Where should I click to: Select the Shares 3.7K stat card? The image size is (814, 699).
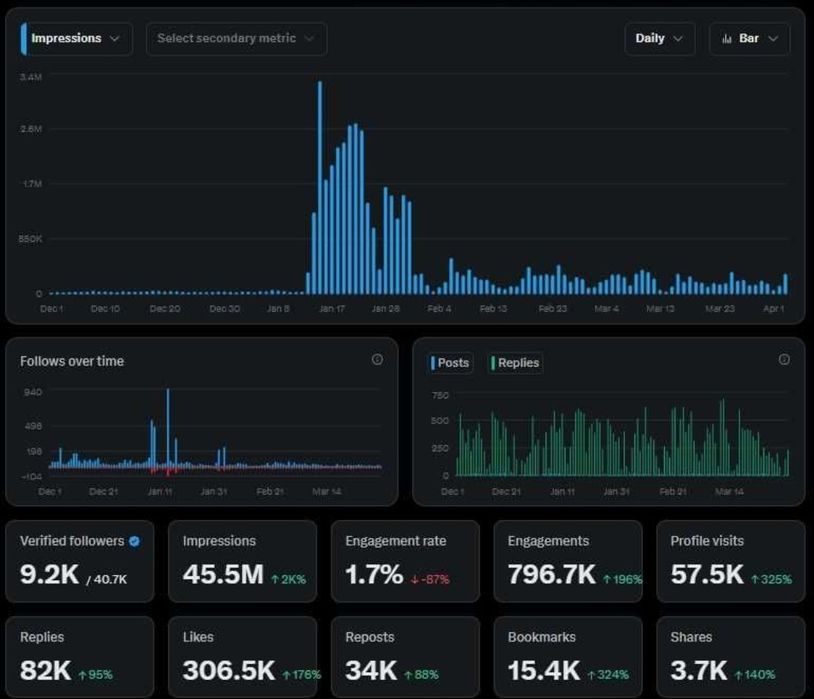pyautogui.click(x=730, y=657)
